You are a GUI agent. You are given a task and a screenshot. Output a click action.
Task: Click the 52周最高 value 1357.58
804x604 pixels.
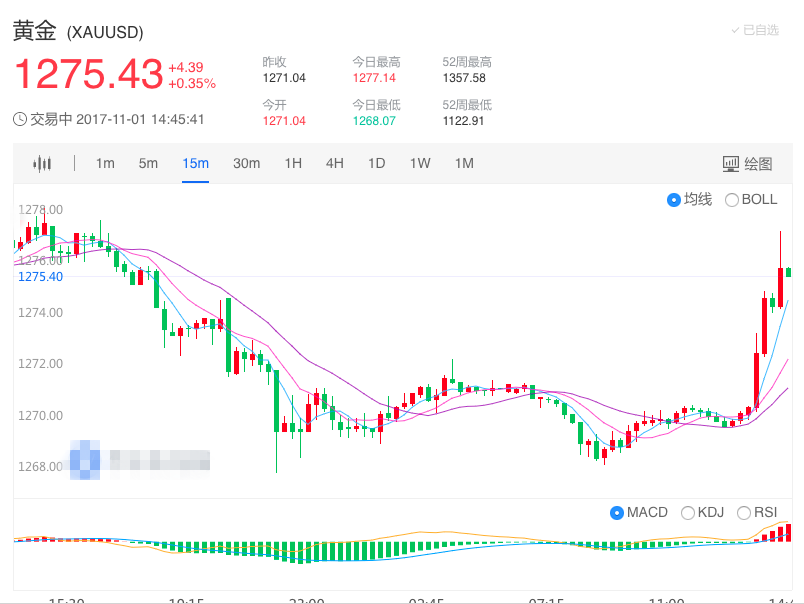464,76
